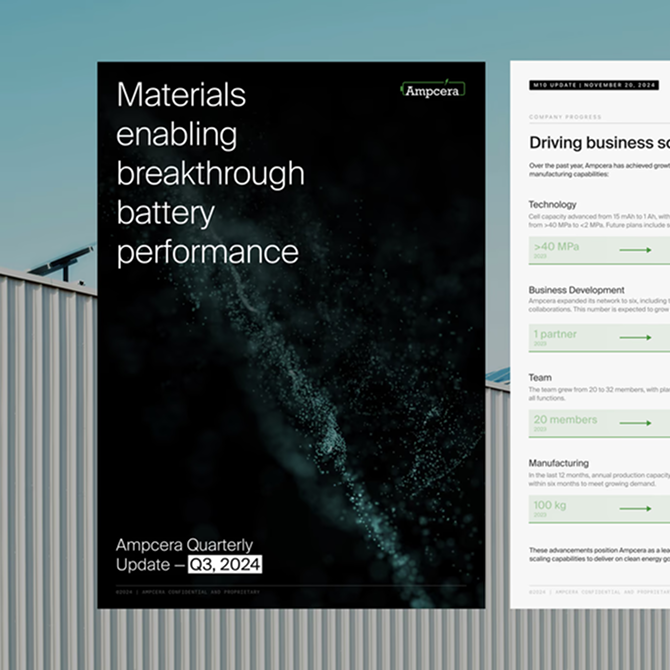Click the 100 kg progress bar label

click(550, 505)
